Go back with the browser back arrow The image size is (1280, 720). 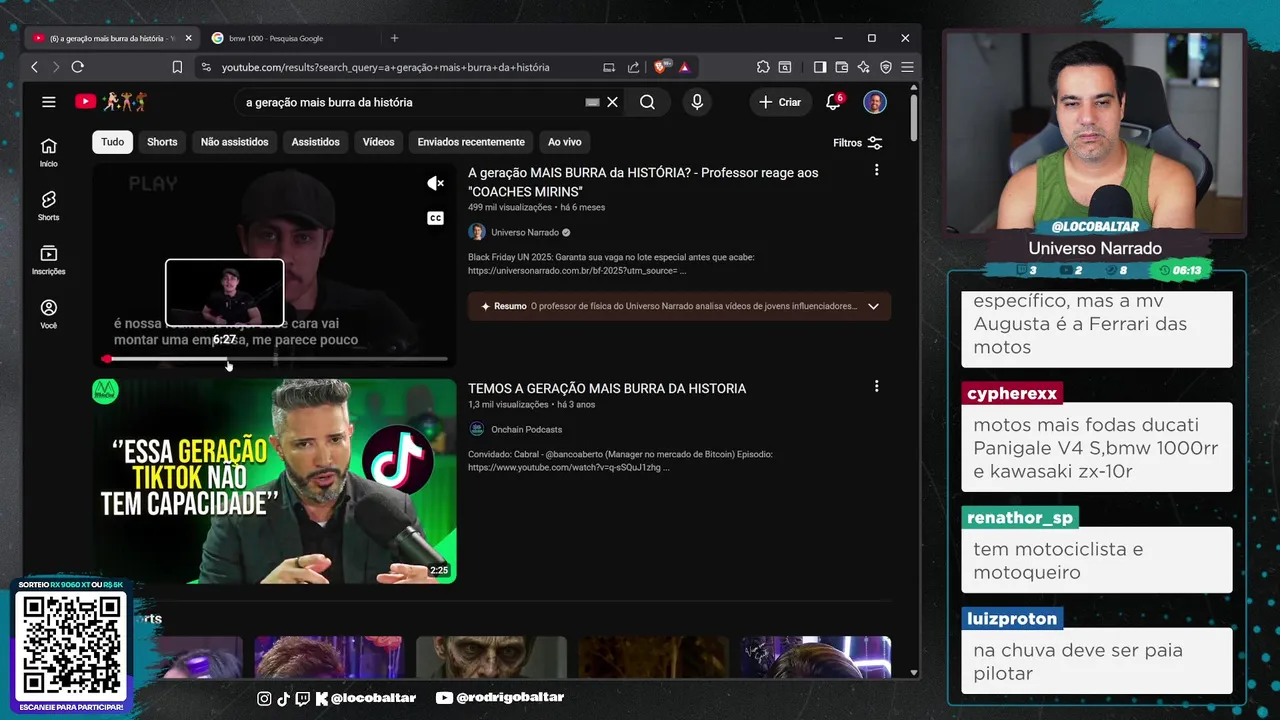(34, 67)
